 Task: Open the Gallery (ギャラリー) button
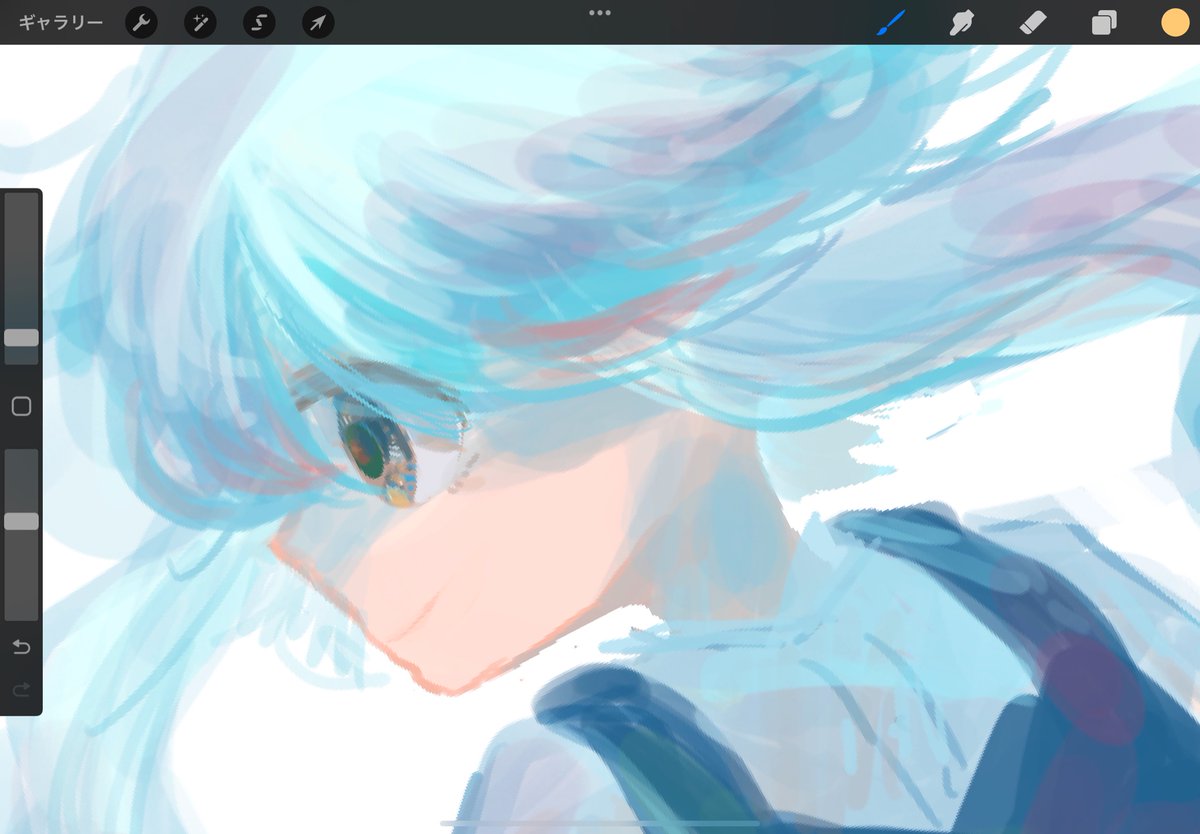[61, 22]
